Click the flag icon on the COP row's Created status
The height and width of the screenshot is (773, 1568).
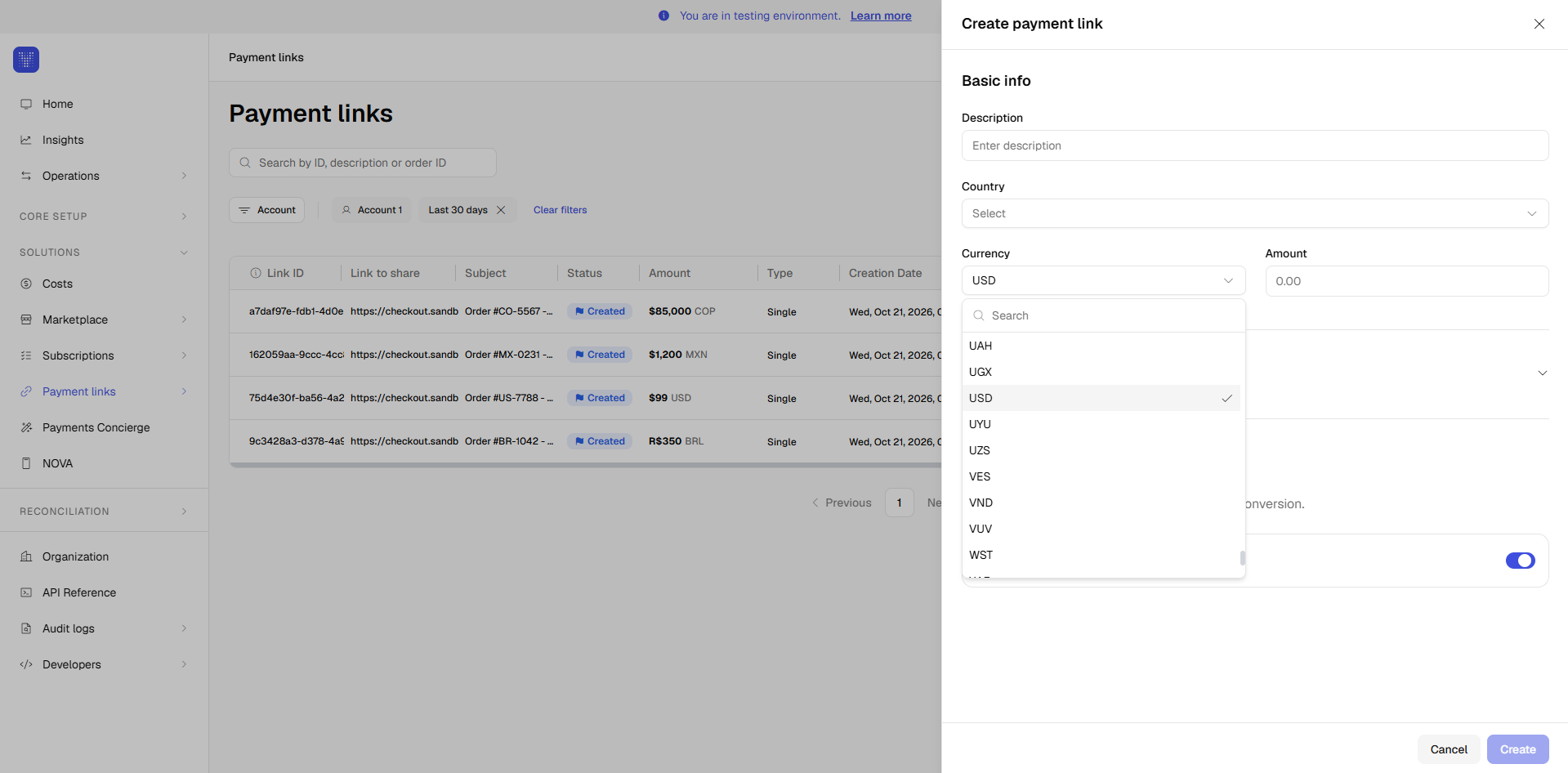579,311
